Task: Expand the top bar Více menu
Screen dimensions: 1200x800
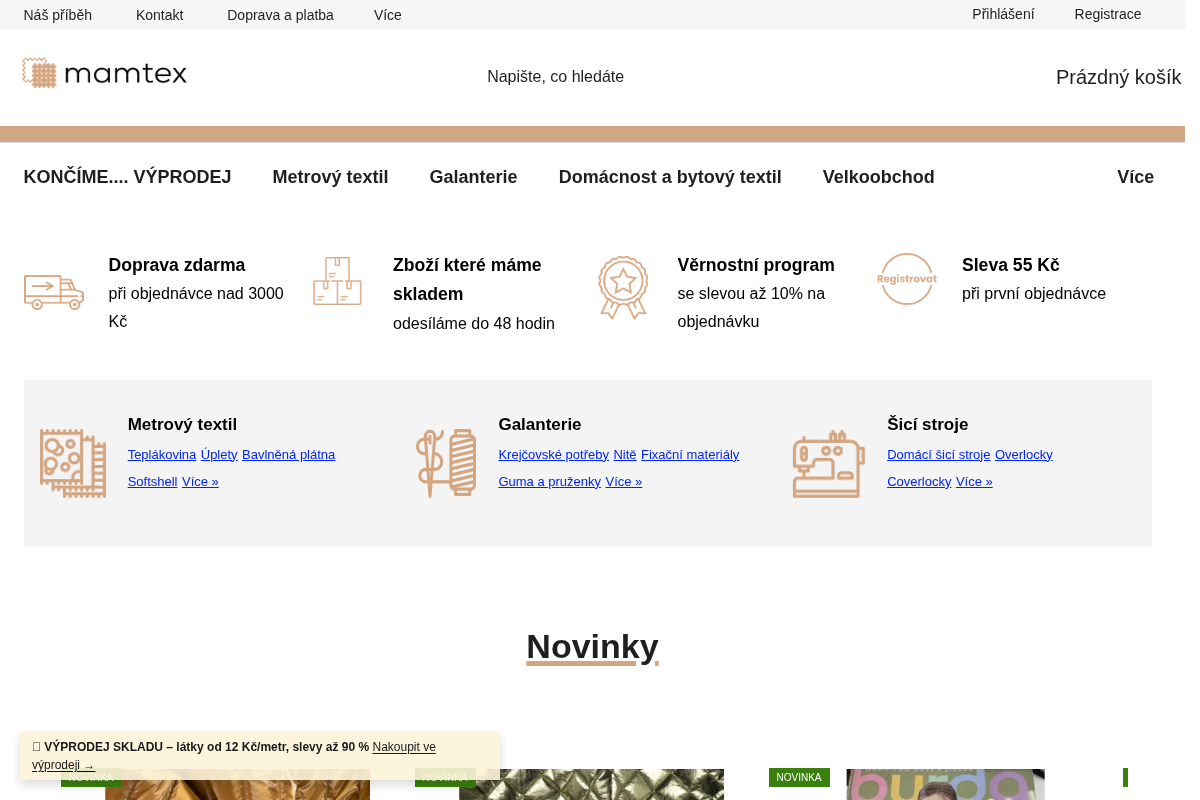Action: pyautogui.click(x=388, y=15)
